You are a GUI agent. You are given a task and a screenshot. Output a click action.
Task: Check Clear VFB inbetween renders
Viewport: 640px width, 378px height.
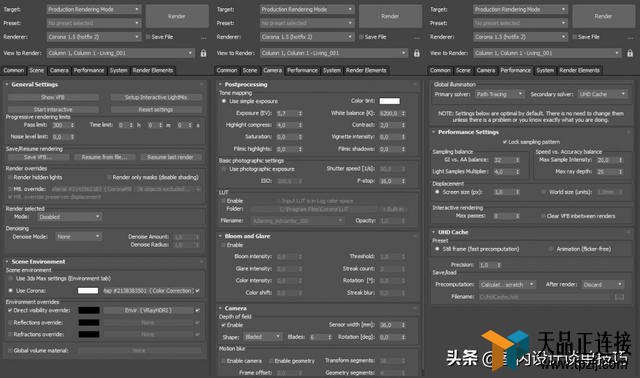click(x=543, y=216)
